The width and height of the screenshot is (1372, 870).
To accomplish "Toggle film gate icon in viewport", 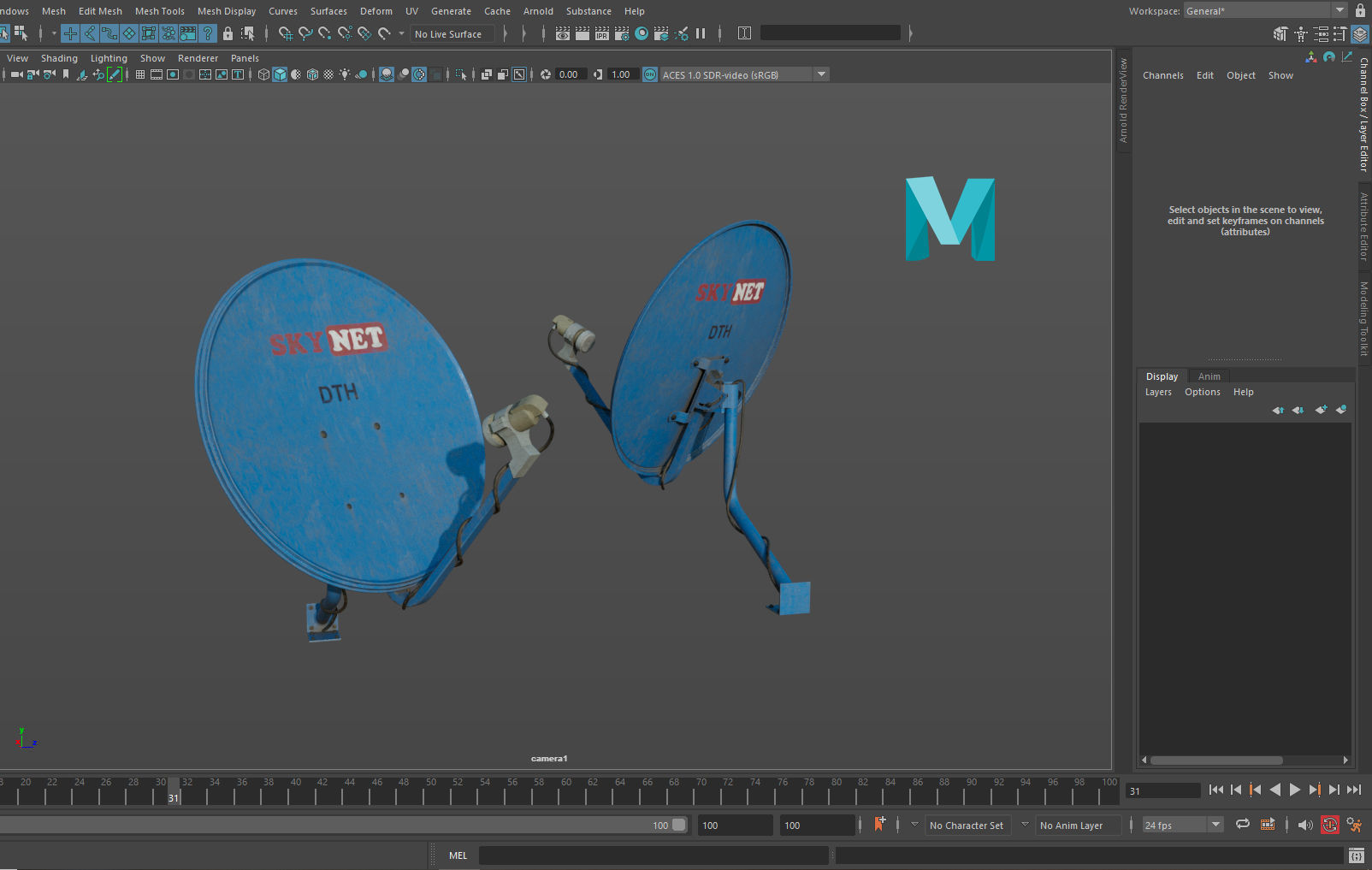I will [157, 74].
